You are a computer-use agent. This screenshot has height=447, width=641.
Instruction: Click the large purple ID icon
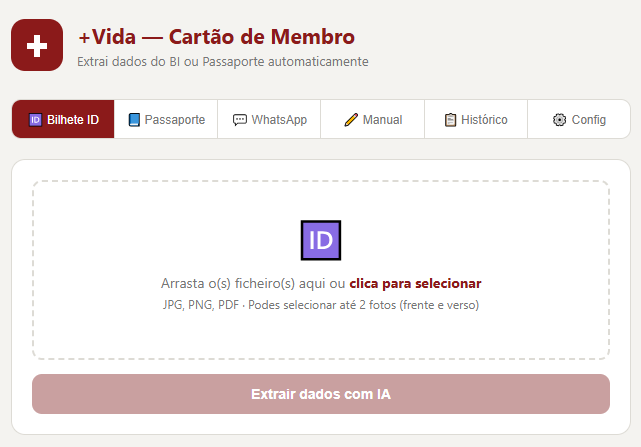tap(321, 240)
